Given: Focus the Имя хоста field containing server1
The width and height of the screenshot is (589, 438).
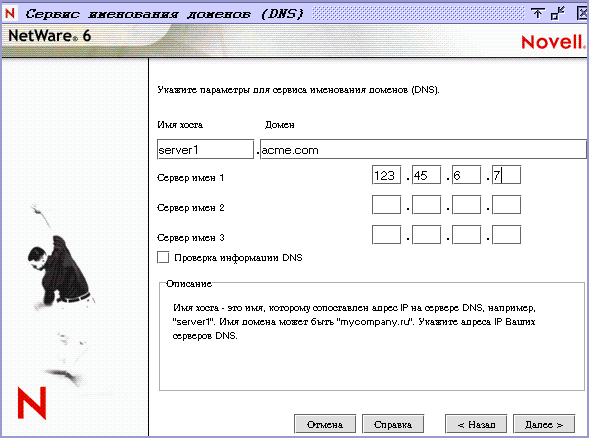Looking at the screenshot, I should pyautogui.click(x=205, y=150).
